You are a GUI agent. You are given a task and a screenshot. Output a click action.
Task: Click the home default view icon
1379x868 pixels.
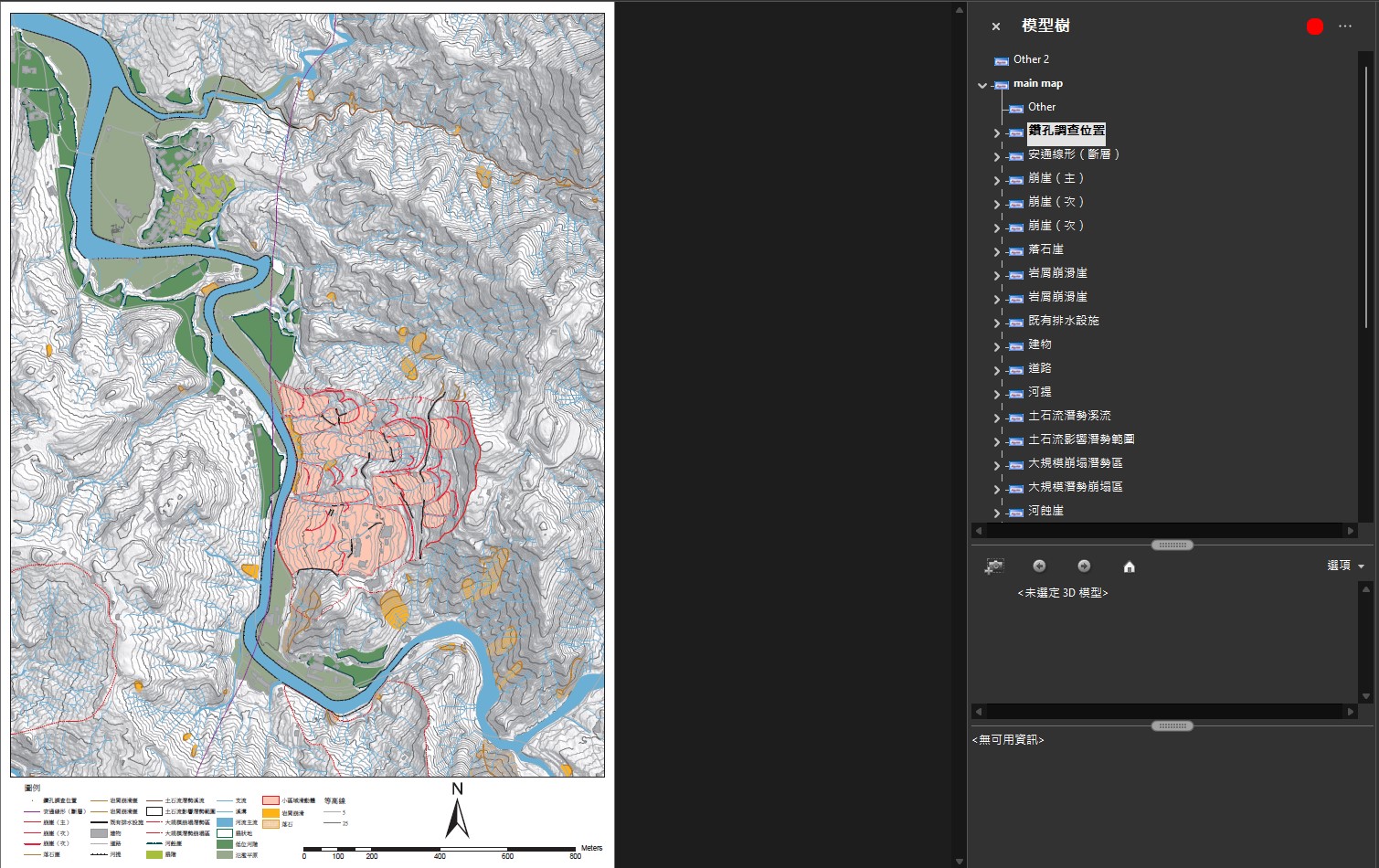pos(1130,566)
